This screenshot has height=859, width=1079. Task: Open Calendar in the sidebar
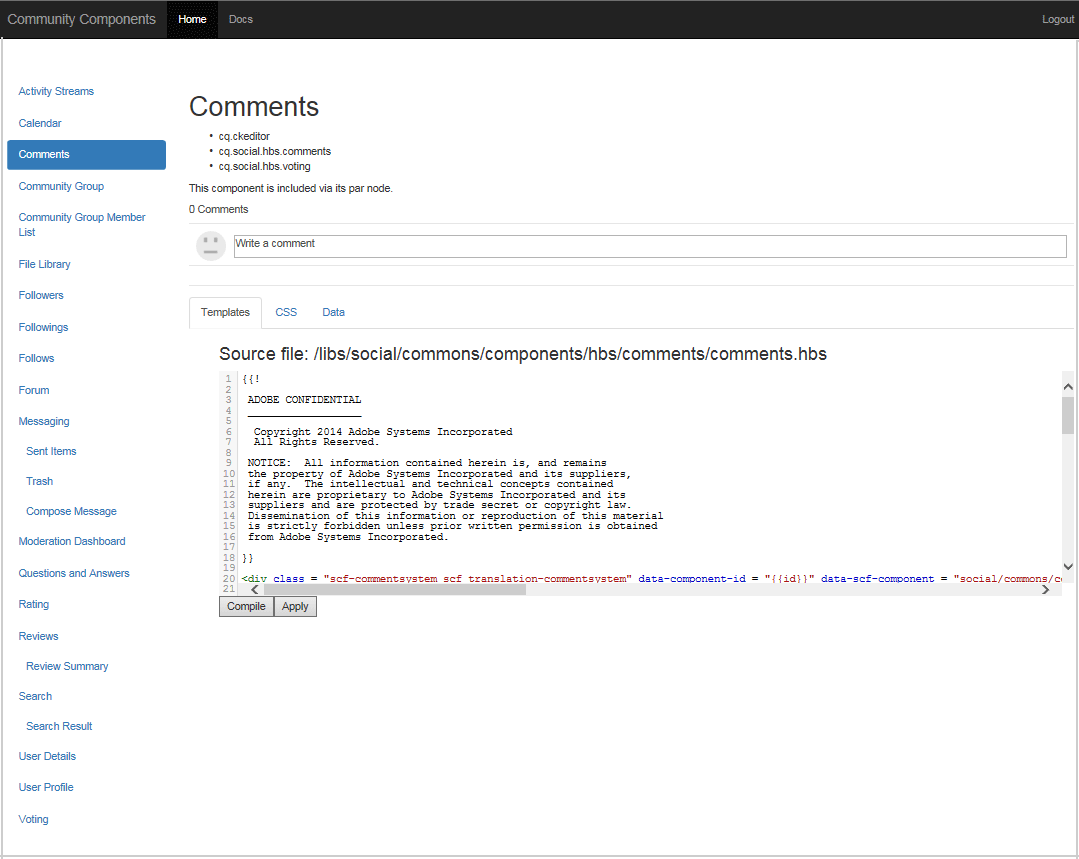[40, 123]
